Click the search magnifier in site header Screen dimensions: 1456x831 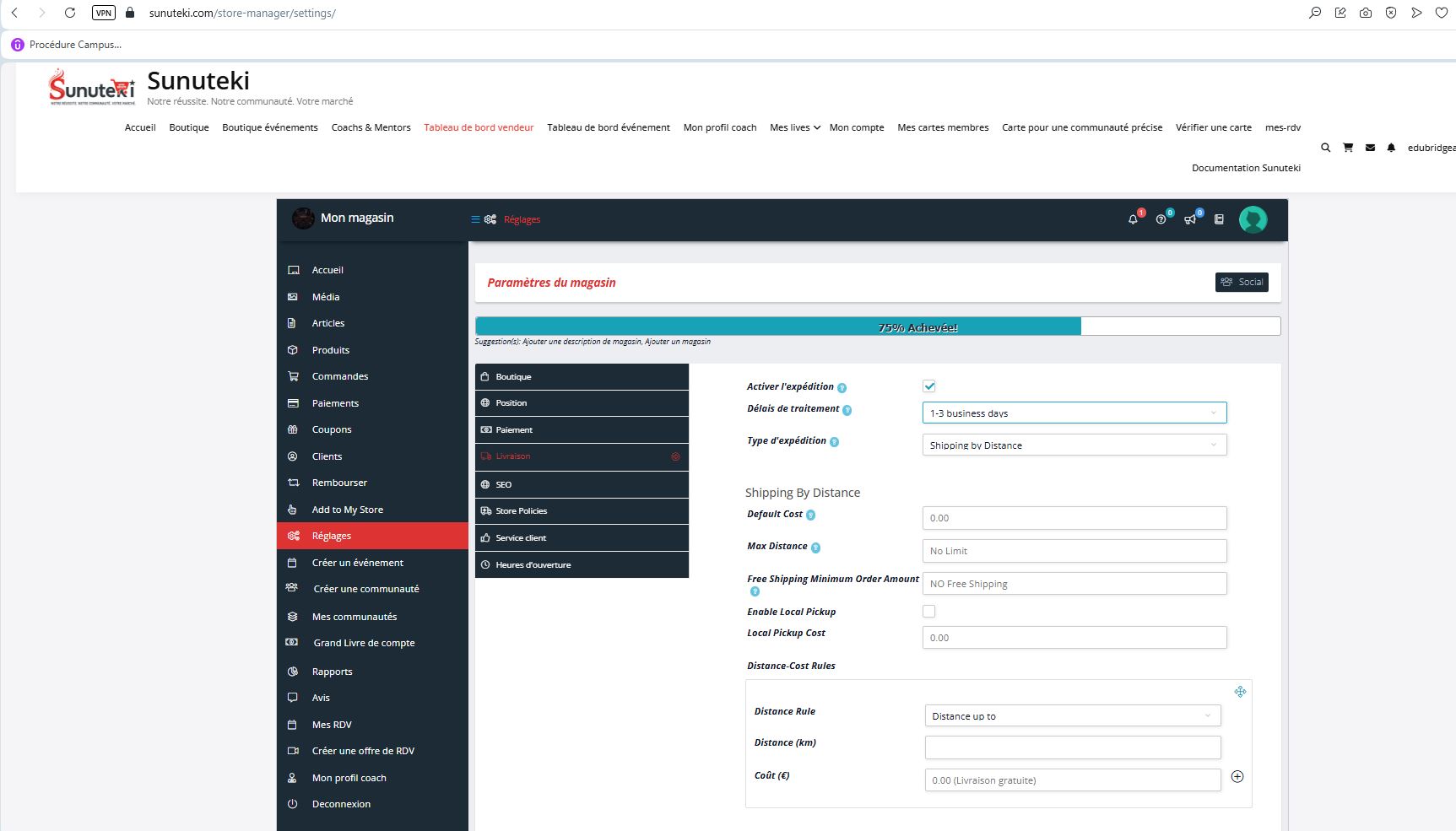click(1325, 148)
